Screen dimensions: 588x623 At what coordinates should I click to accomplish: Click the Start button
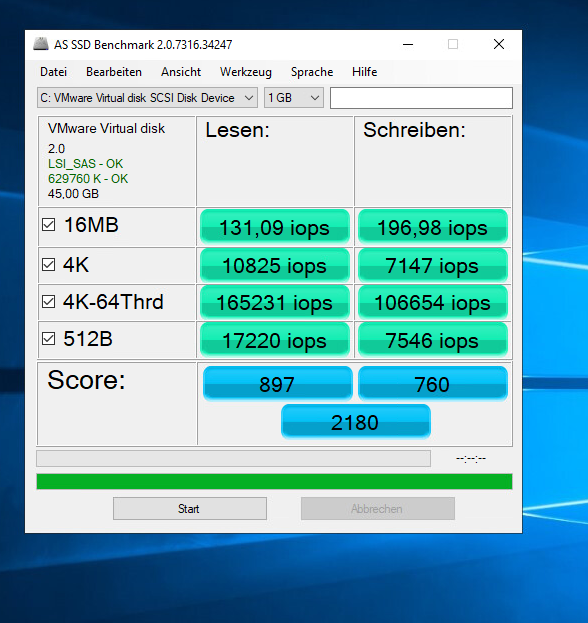190,509
